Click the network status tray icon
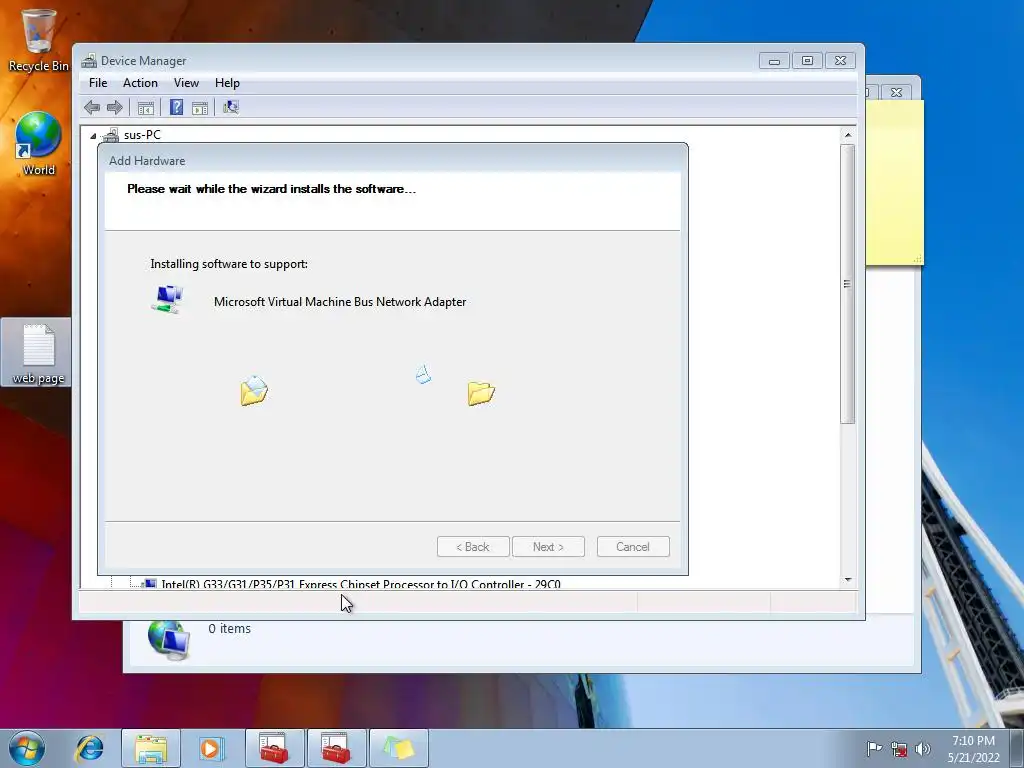The height and width of the screenshot is (768, 1024). (899, 749)
